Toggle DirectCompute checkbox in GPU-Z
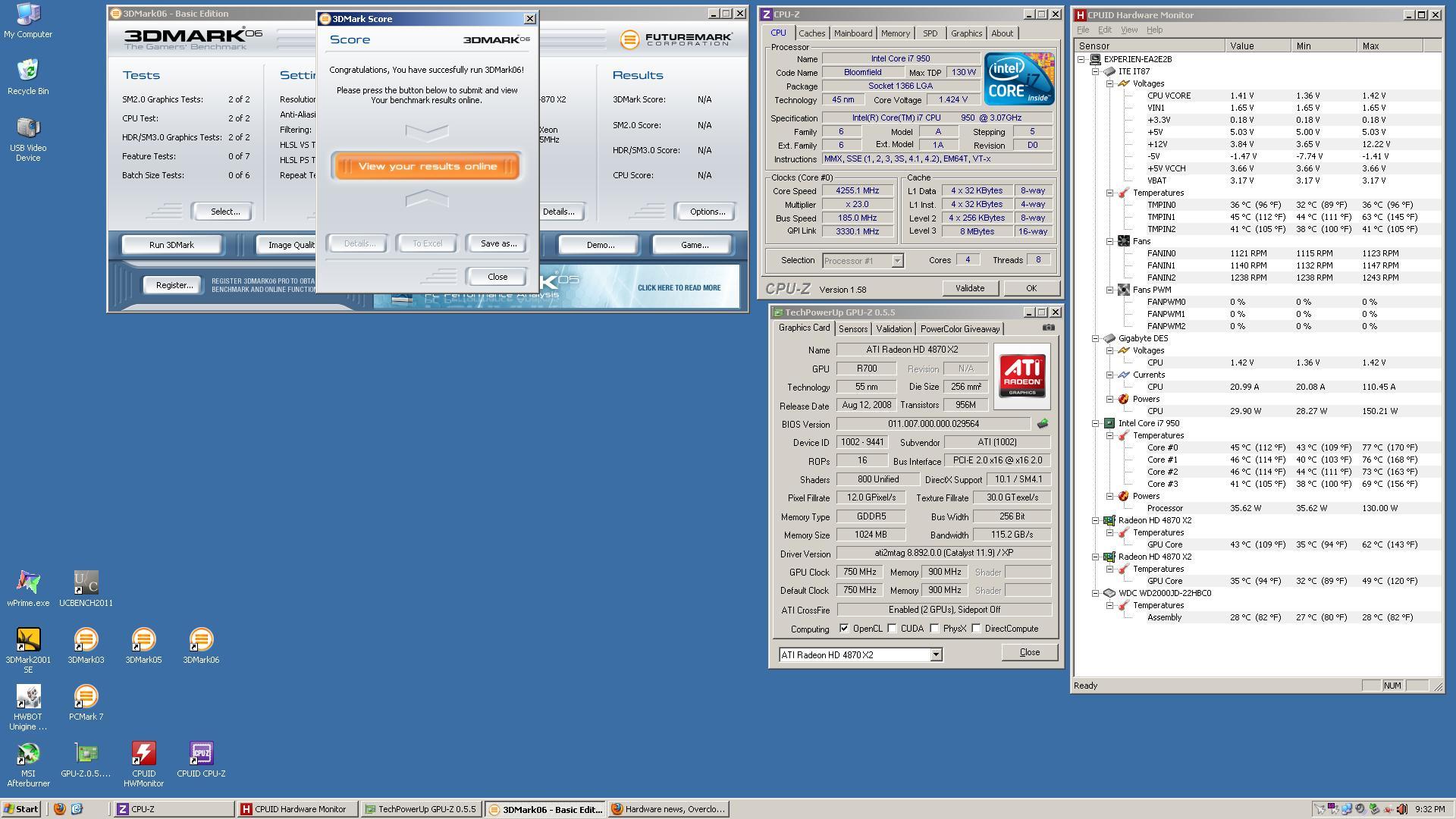This screenshot has height=819, width=1456. coord(977,629)
